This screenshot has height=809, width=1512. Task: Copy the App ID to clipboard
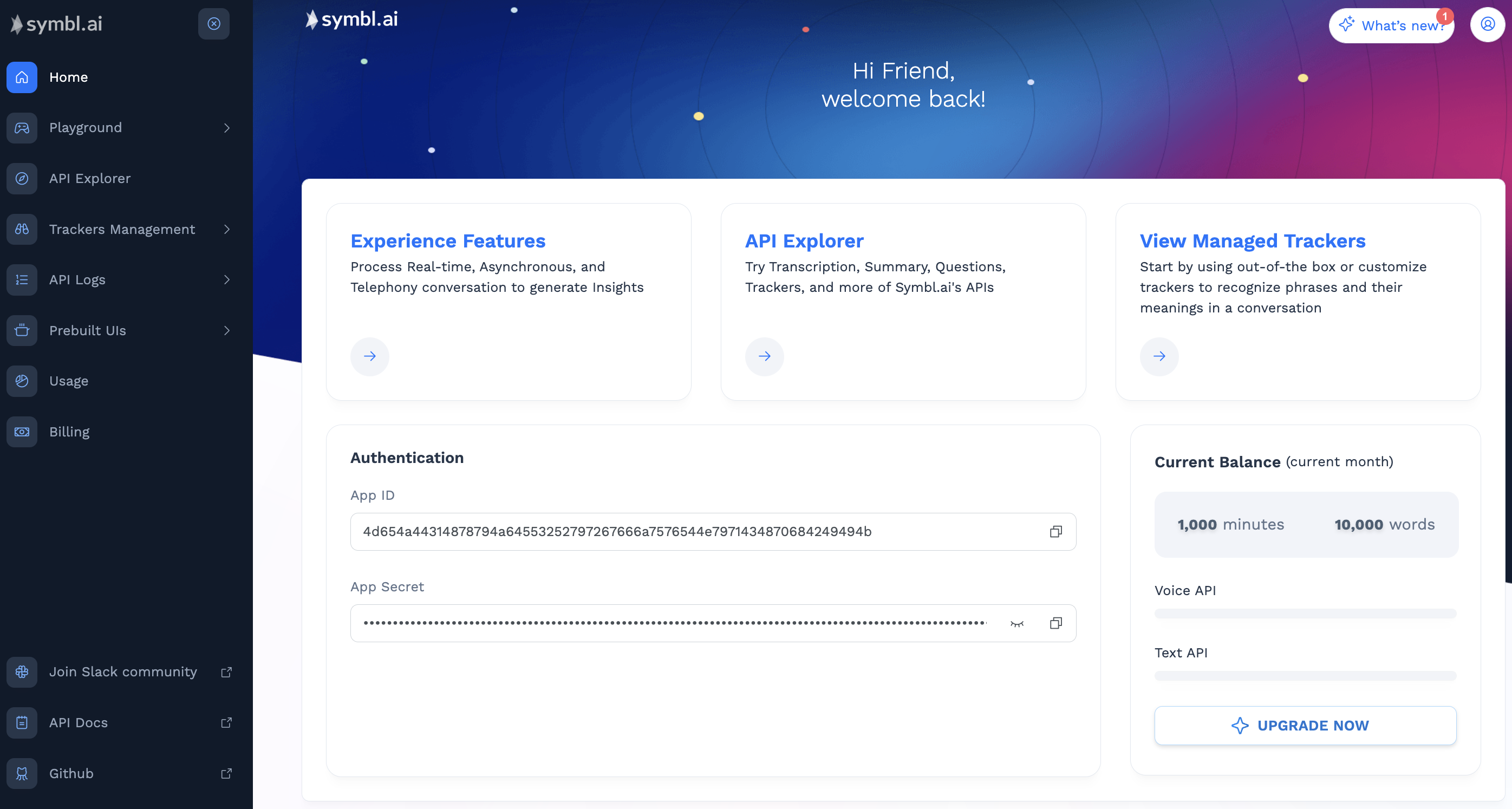[x=1056, y=531]
